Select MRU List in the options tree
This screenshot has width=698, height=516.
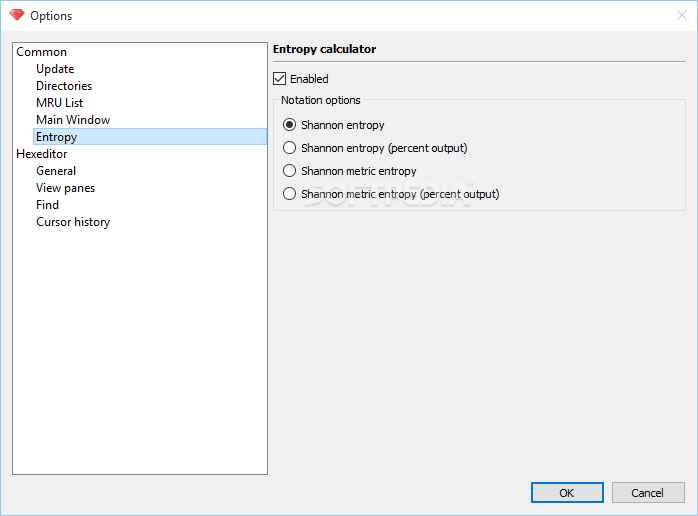point(60,103)
